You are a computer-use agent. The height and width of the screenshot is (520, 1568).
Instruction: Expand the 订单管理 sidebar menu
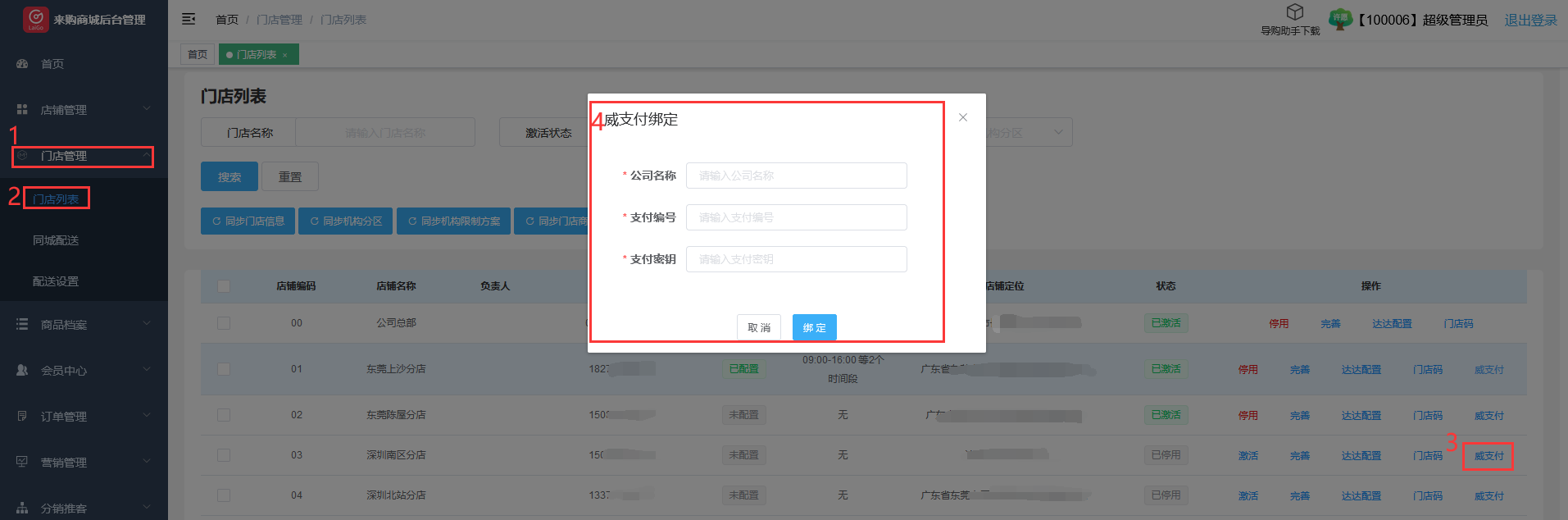82,416
